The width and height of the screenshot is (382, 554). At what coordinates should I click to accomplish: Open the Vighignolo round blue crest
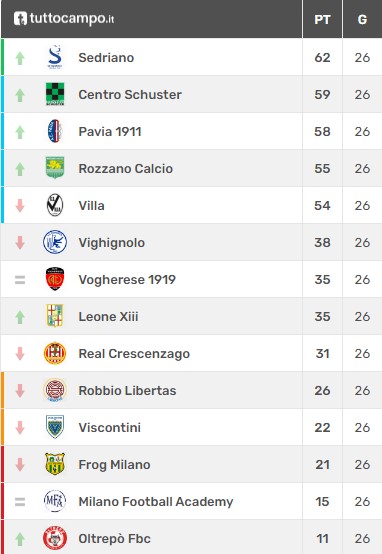click(55, 242)
